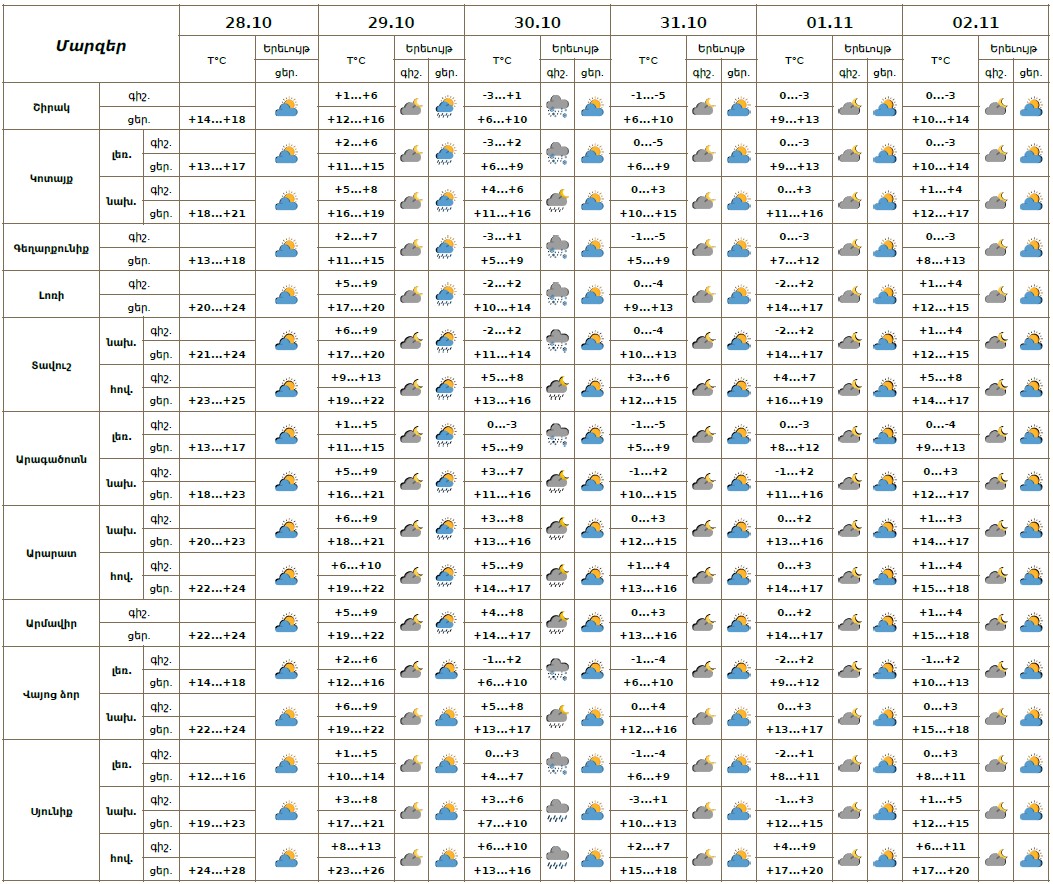The image size is (1053, 884).
Task: Select the 31.10 date column header
Action: click(x=683, y=22)
